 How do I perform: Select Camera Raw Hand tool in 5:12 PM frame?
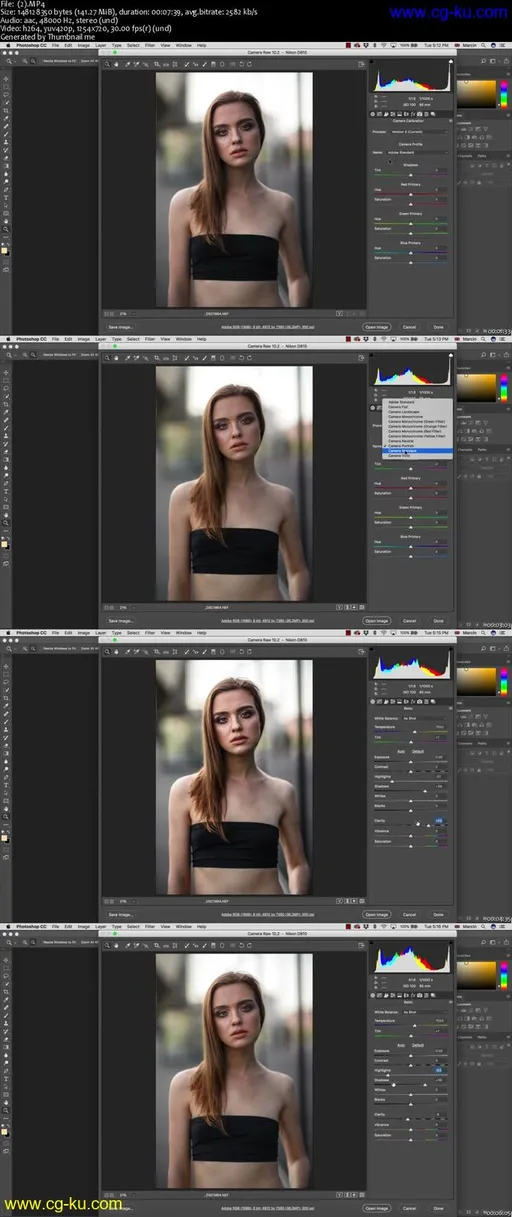tap(116, 64)
